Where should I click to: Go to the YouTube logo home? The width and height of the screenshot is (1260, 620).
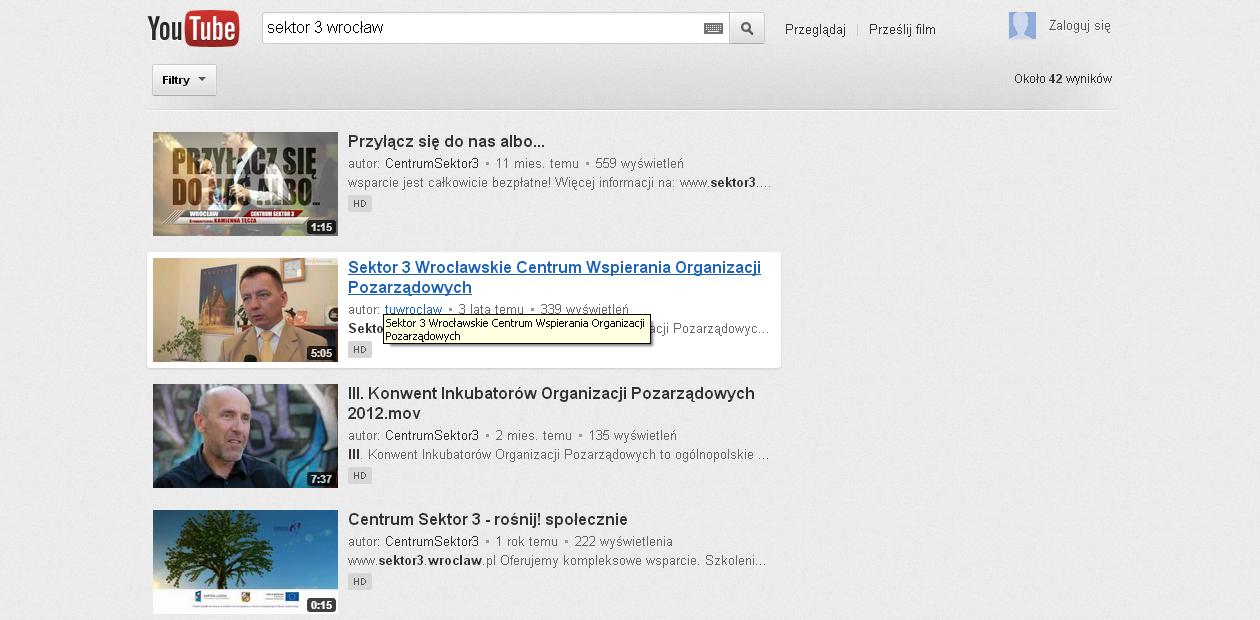pos(193,28)
